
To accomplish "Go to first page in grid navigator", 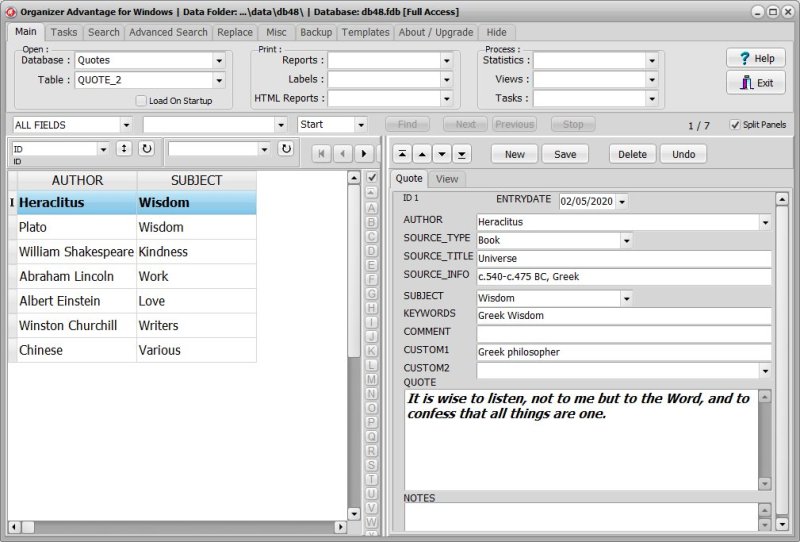I will [321, 154].
